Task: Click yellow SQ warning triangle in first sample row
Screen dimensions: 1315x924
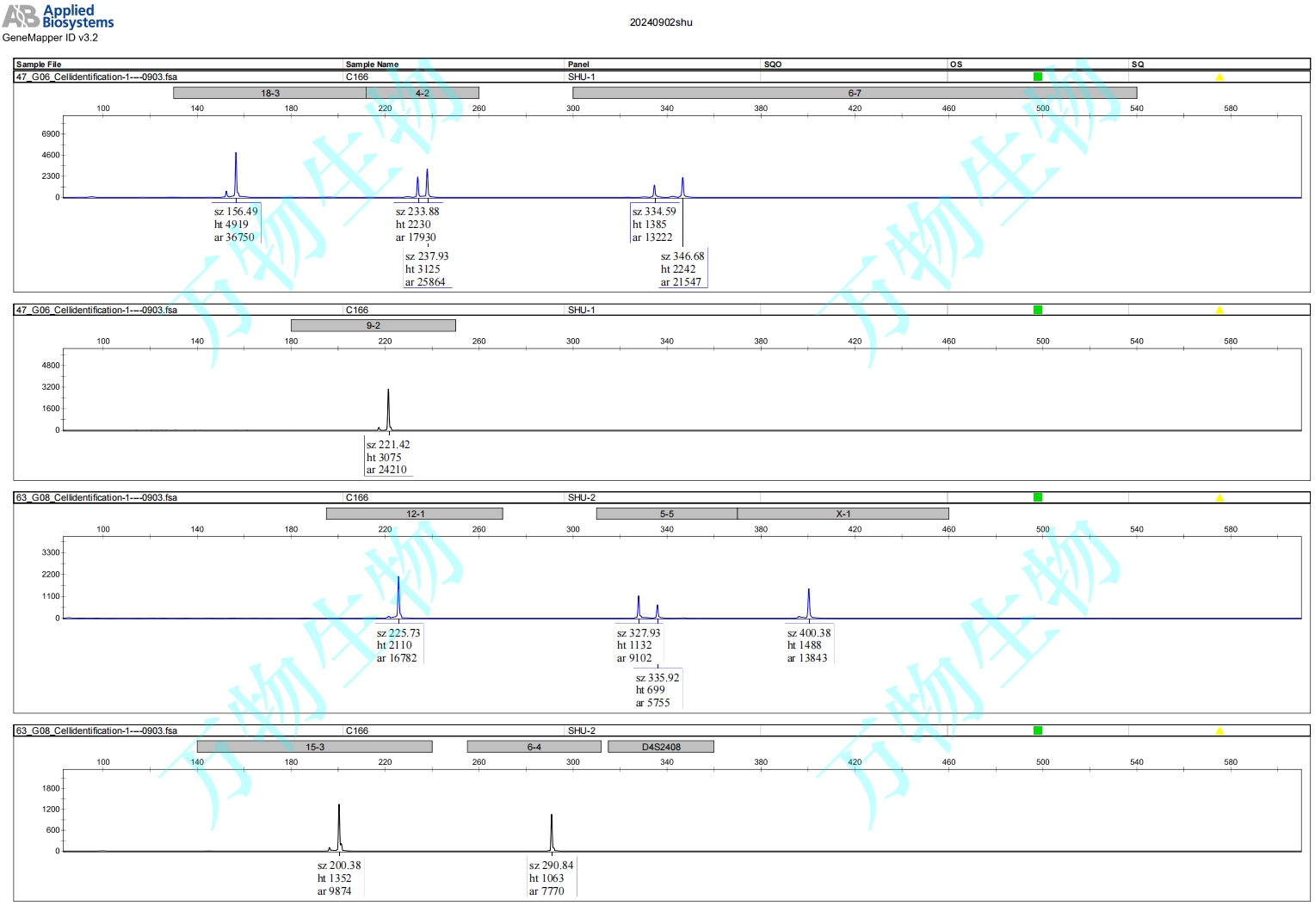Action: [1219, 77]
